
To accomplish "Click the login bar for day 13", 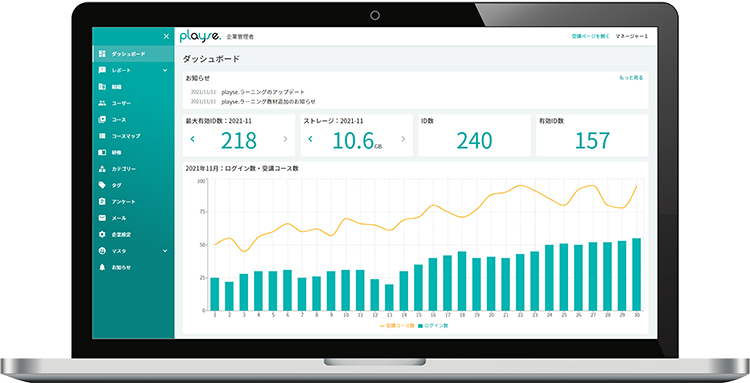I will pyautogui.click(x=389, y=297).
